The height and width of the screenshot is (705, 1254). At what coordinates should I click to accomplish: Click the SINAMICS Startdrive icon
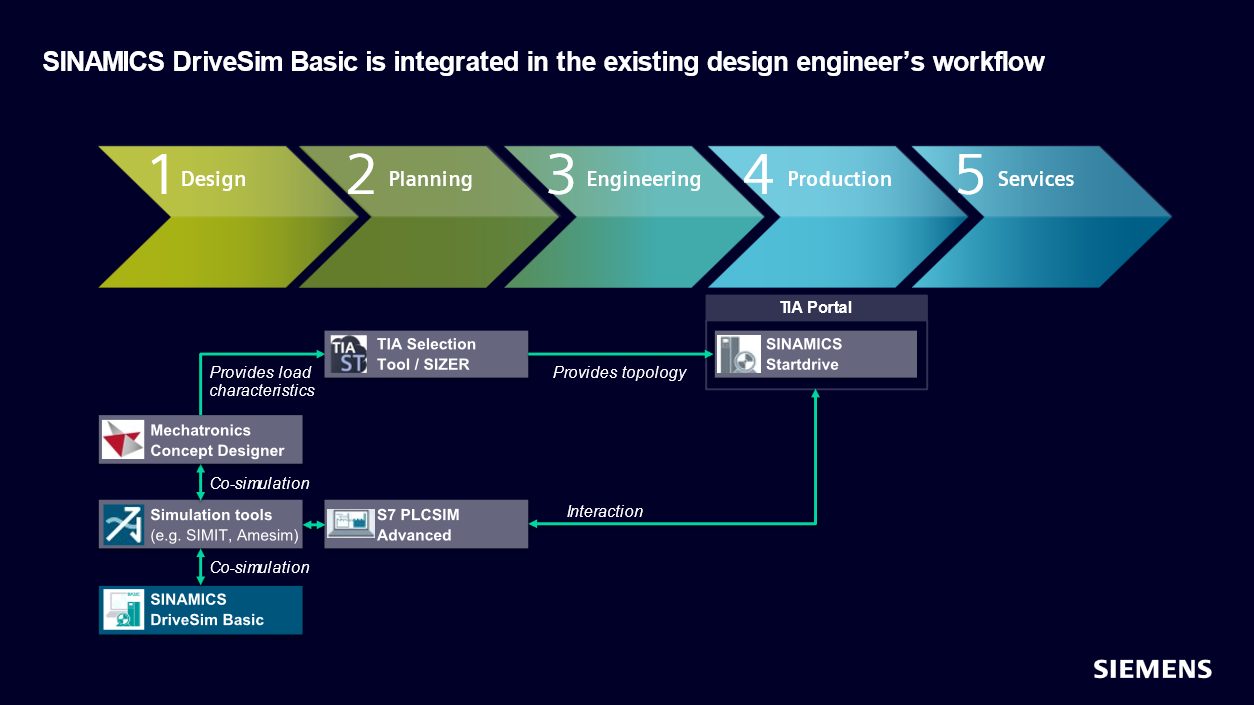738,354
